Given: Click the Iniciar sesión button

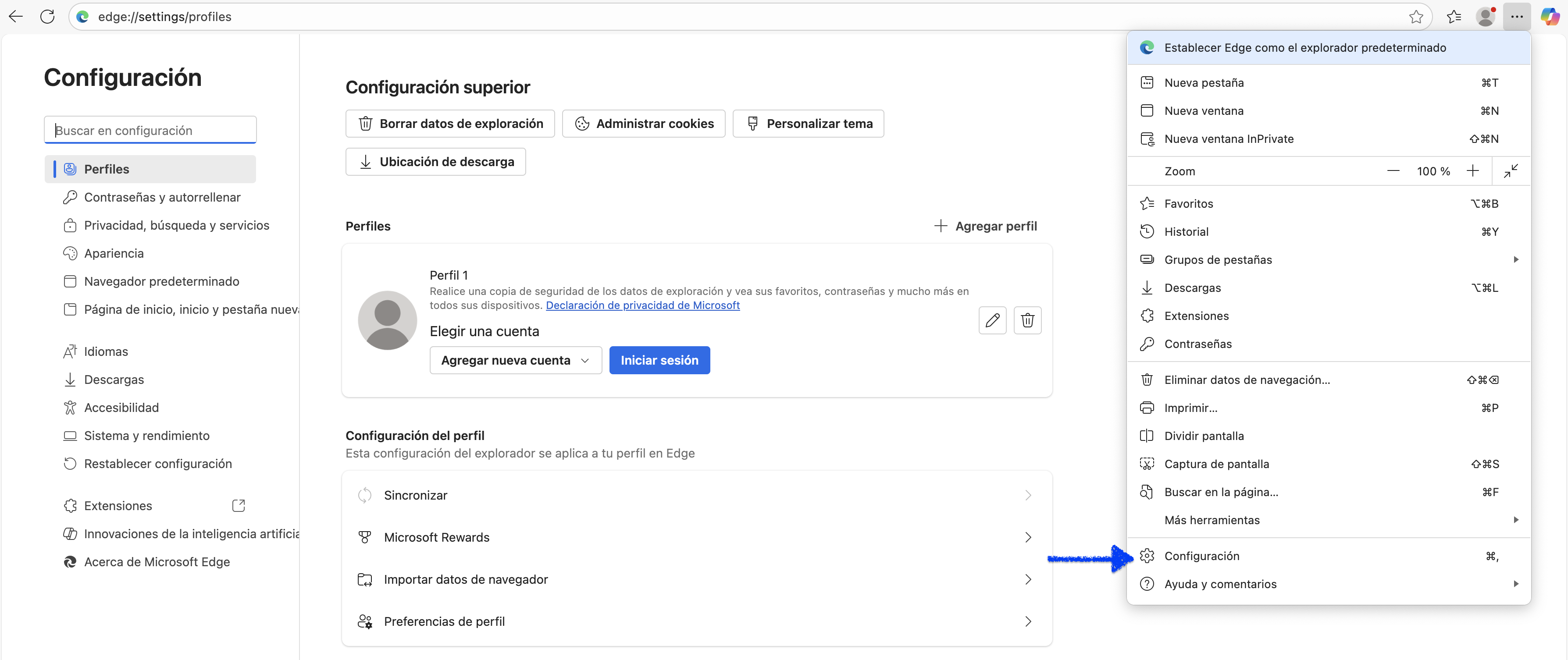Looking at the screenshot, I should tap(659, 360).
